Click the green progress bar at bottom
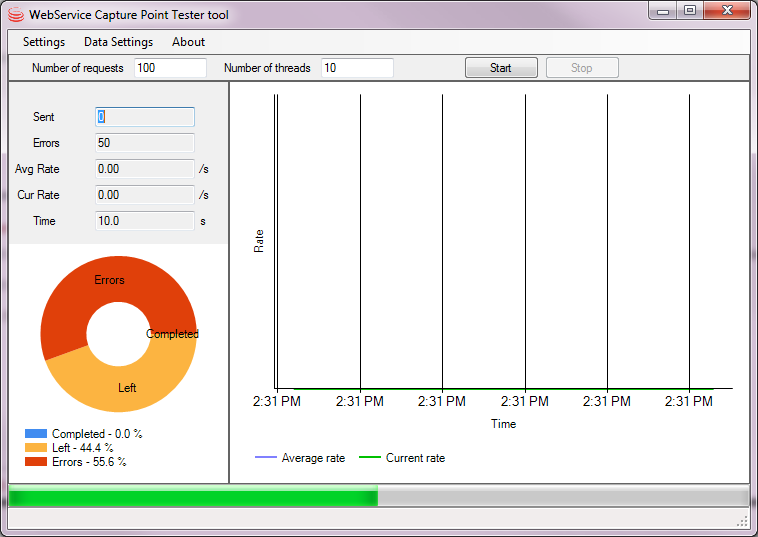758x537 pixels. (192, 497)
